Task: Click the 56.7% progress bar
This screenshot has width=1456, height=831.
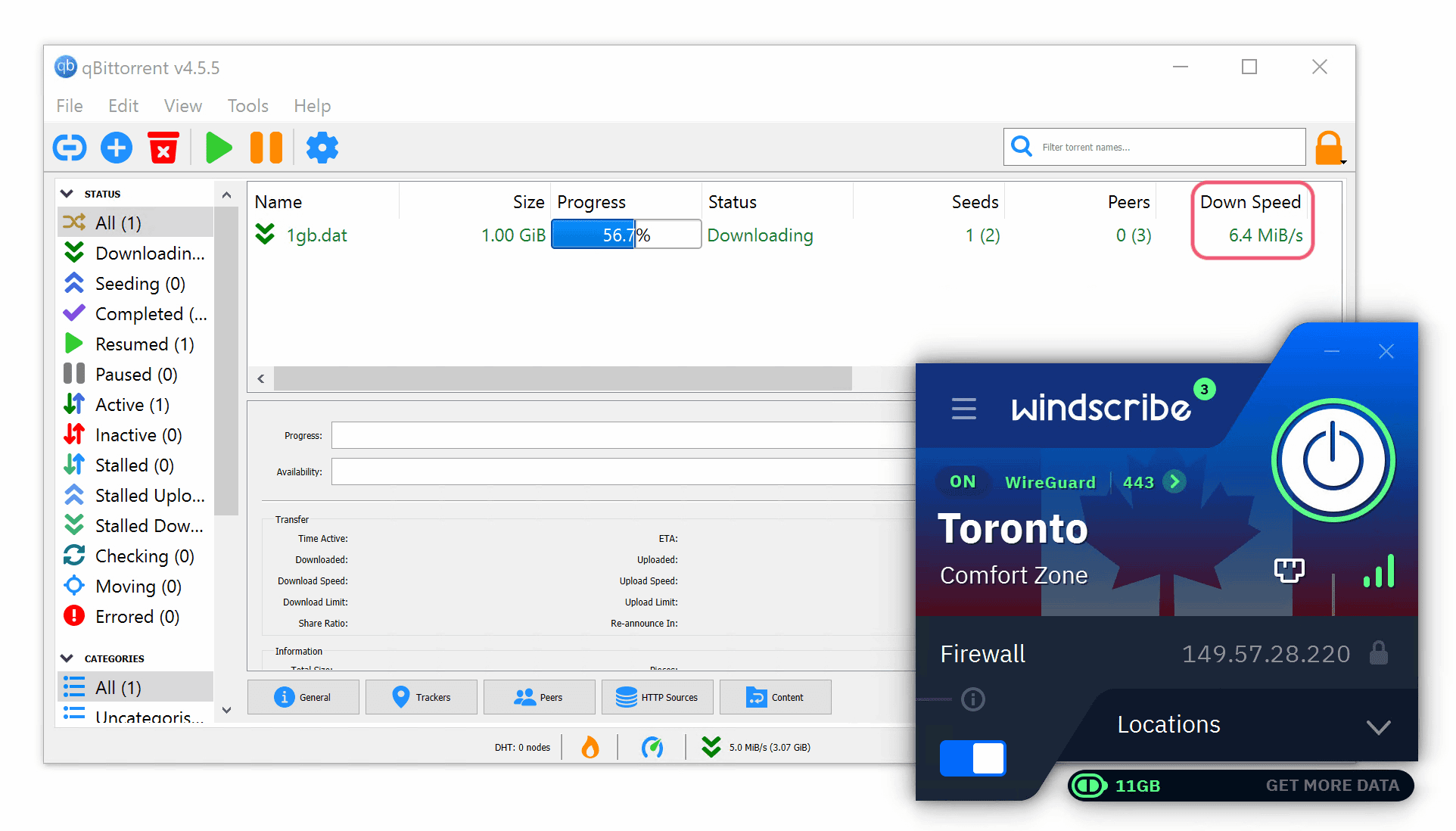Action: pos(626,235)
